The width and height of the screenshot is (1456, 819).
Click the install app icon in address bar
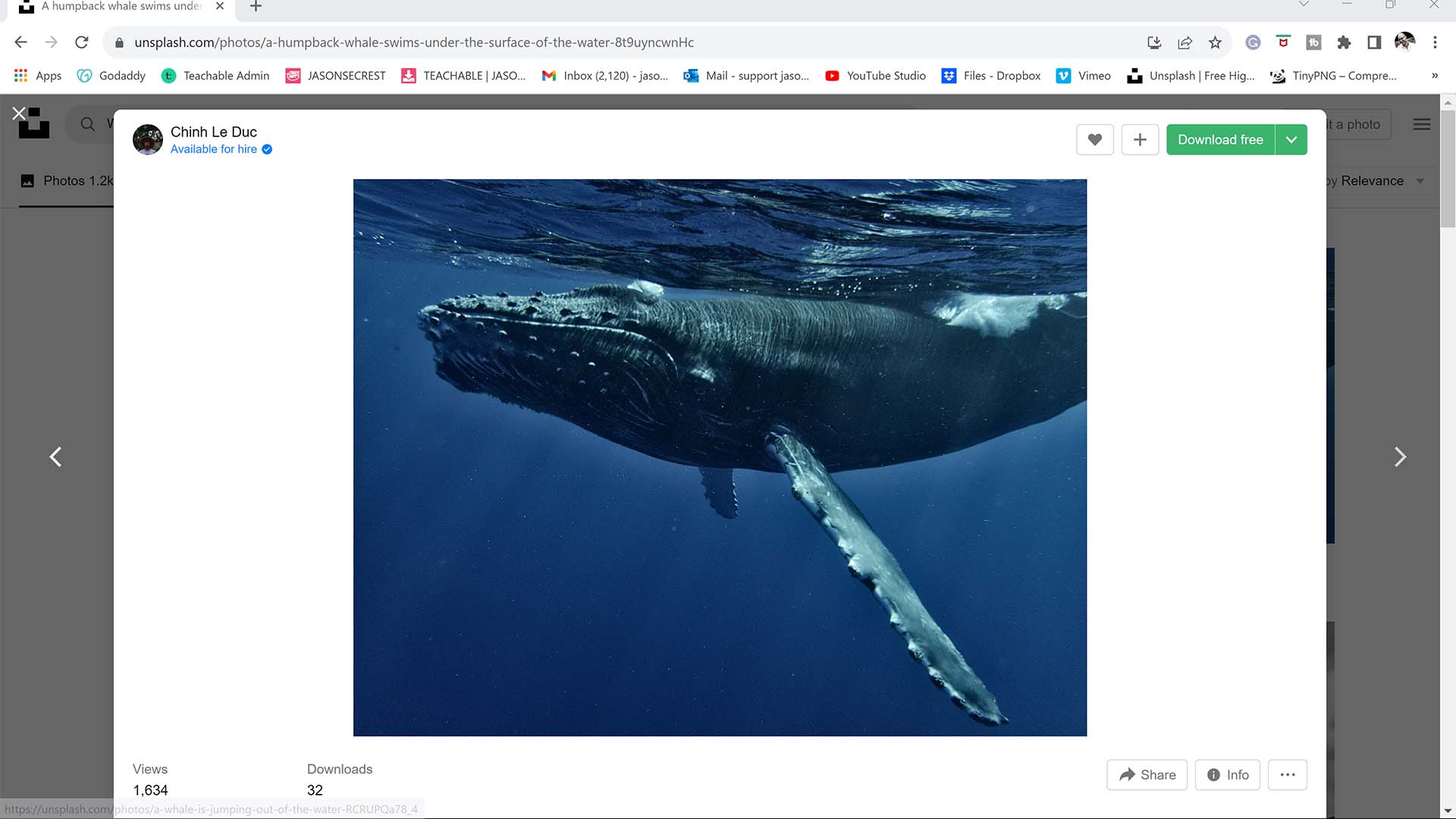coord(1154,42)
